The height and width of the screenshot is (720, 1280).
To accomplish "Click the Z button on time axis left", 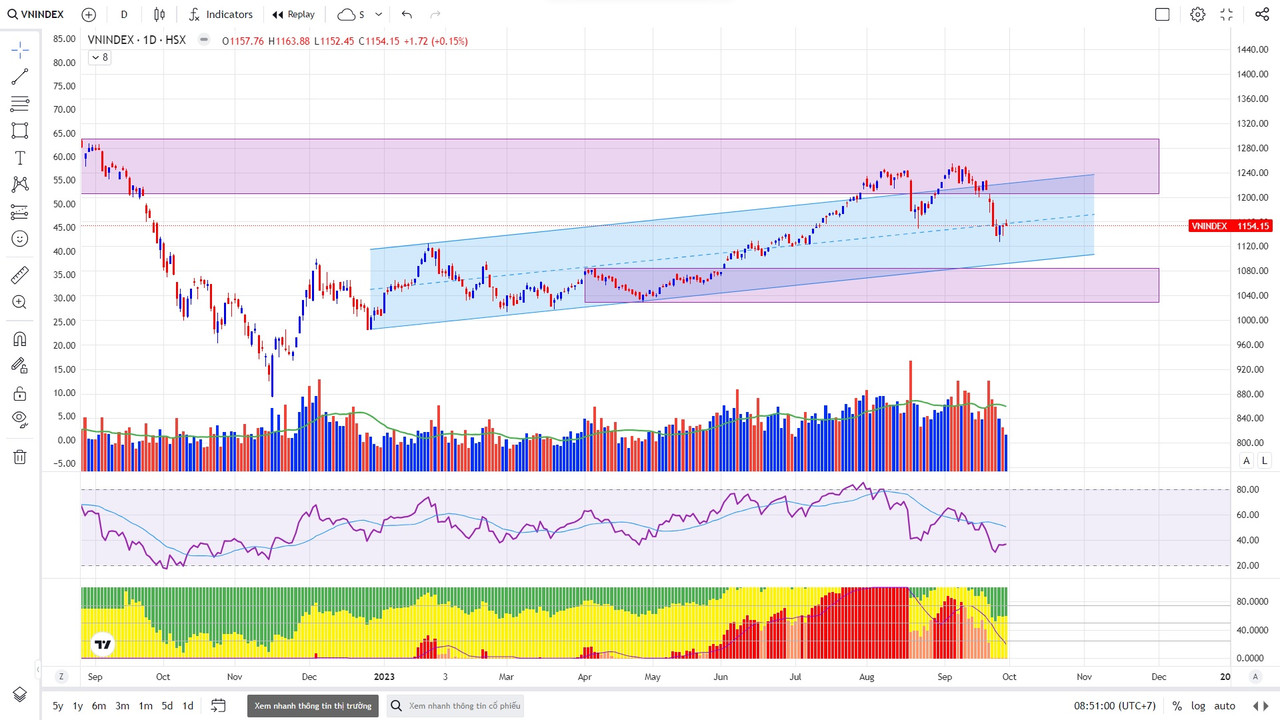I will pyautogui.click(x=61, y=676).
